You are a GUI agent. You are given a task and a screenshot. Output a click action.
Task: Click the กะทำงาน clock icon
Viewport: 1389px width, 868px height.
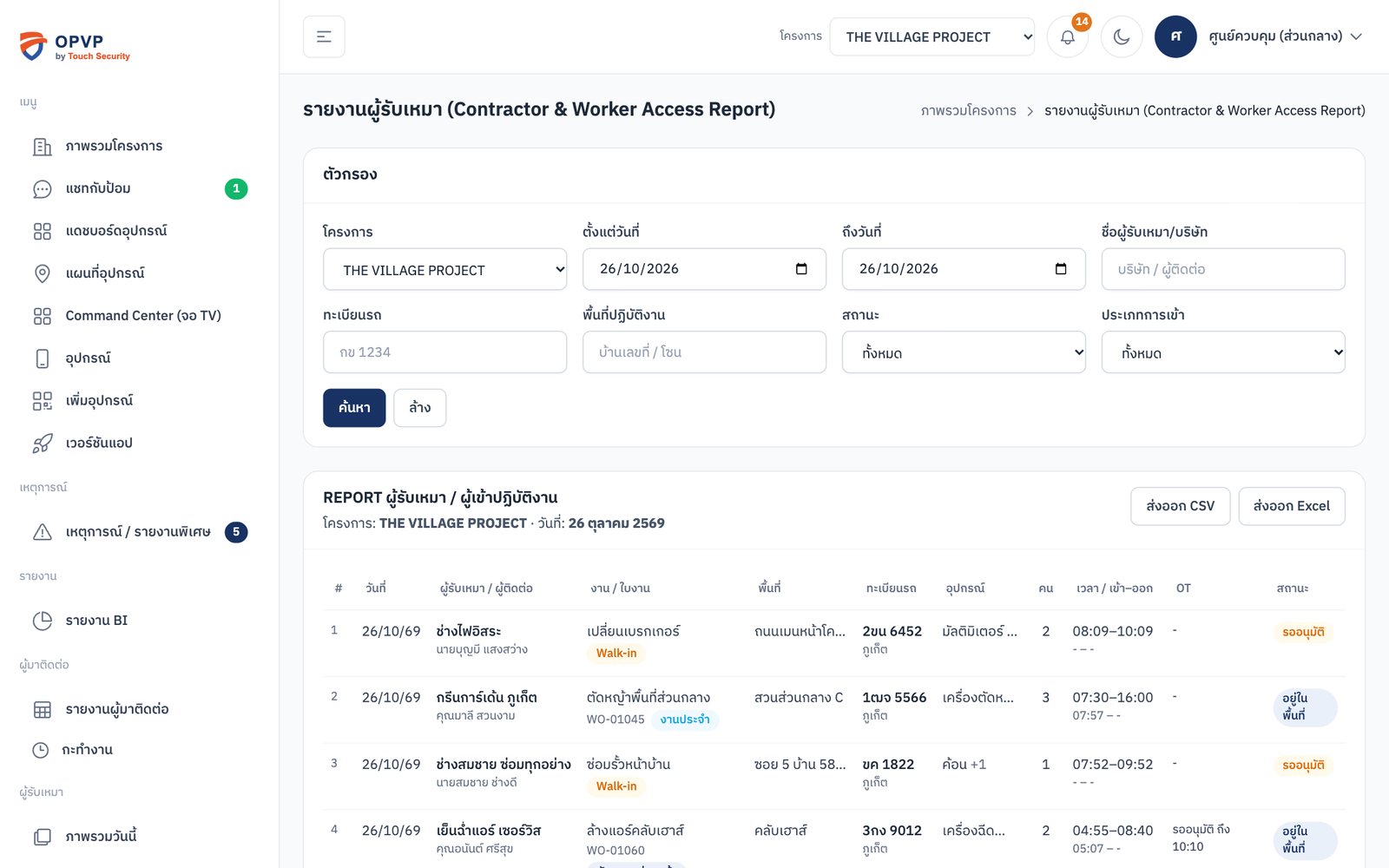click(41, 750)
